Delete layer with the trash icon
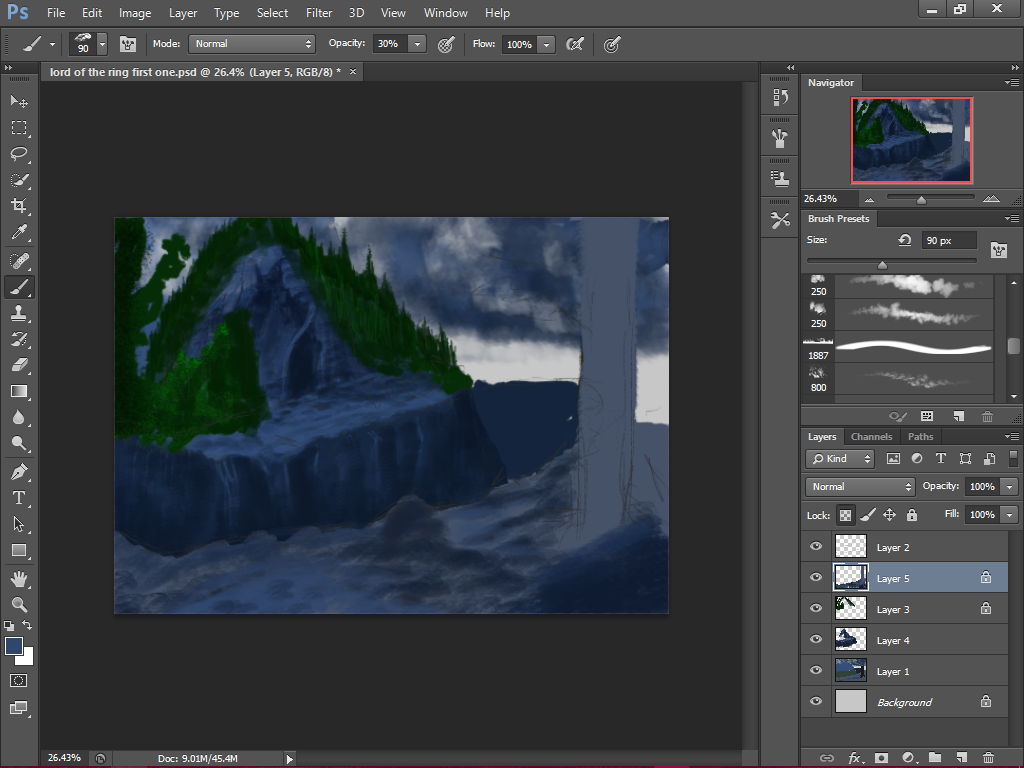Image resolution: width=1024 pixels, height=768 pixels. point(988,758)
